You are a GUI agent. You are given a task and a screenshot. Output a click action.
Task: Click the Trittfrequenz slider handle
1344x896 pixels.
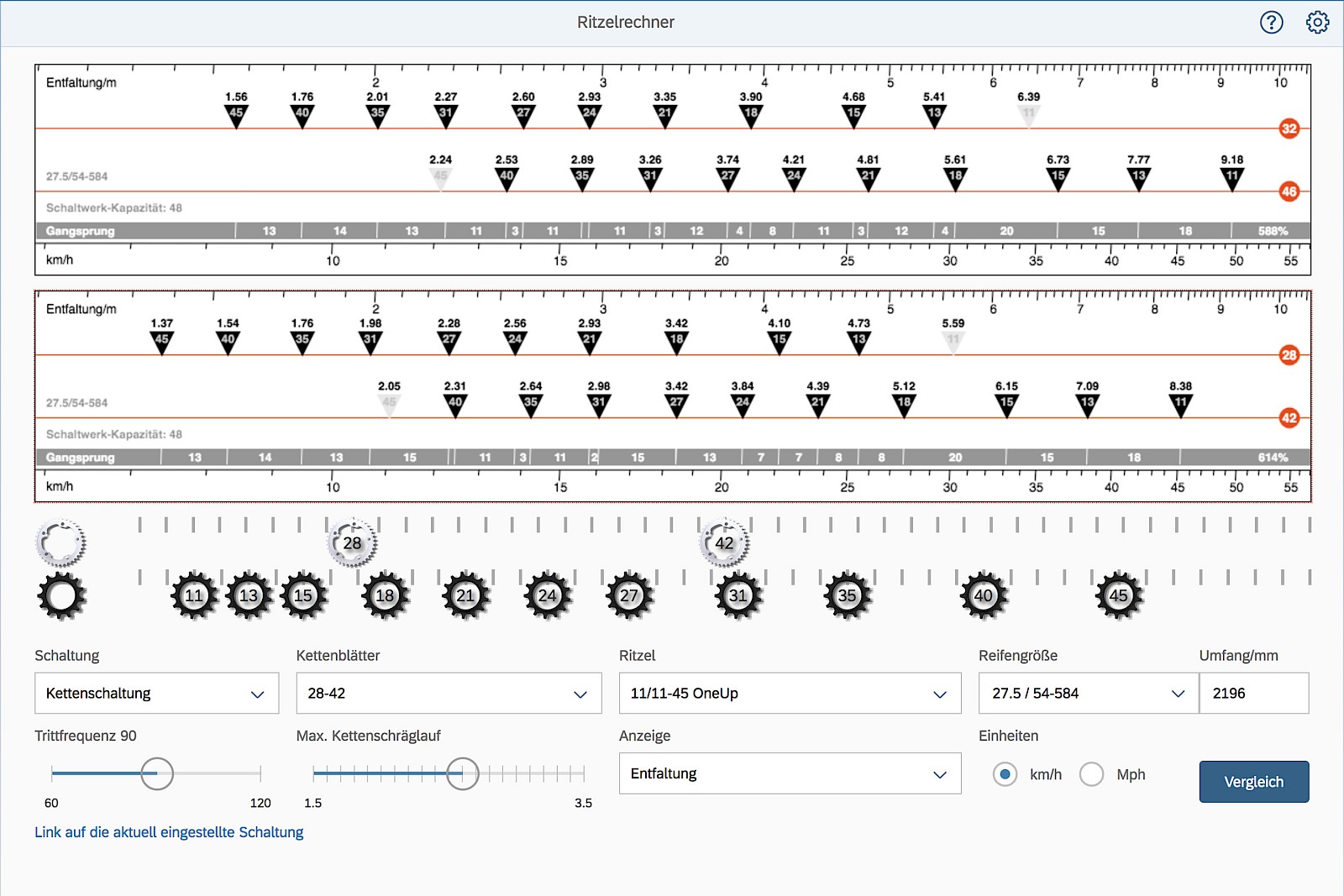tap(157, 773)
